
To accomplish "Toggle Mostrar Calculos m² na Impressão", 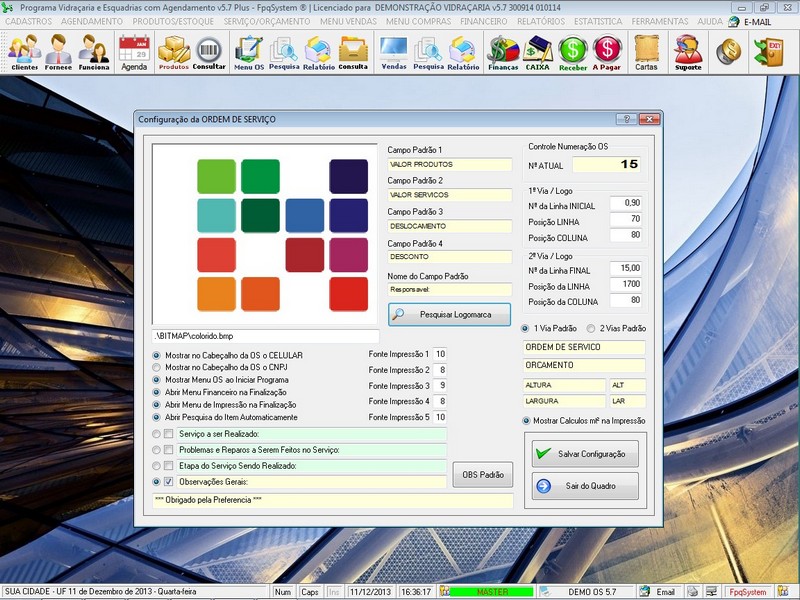I will [x=526, y=421].
